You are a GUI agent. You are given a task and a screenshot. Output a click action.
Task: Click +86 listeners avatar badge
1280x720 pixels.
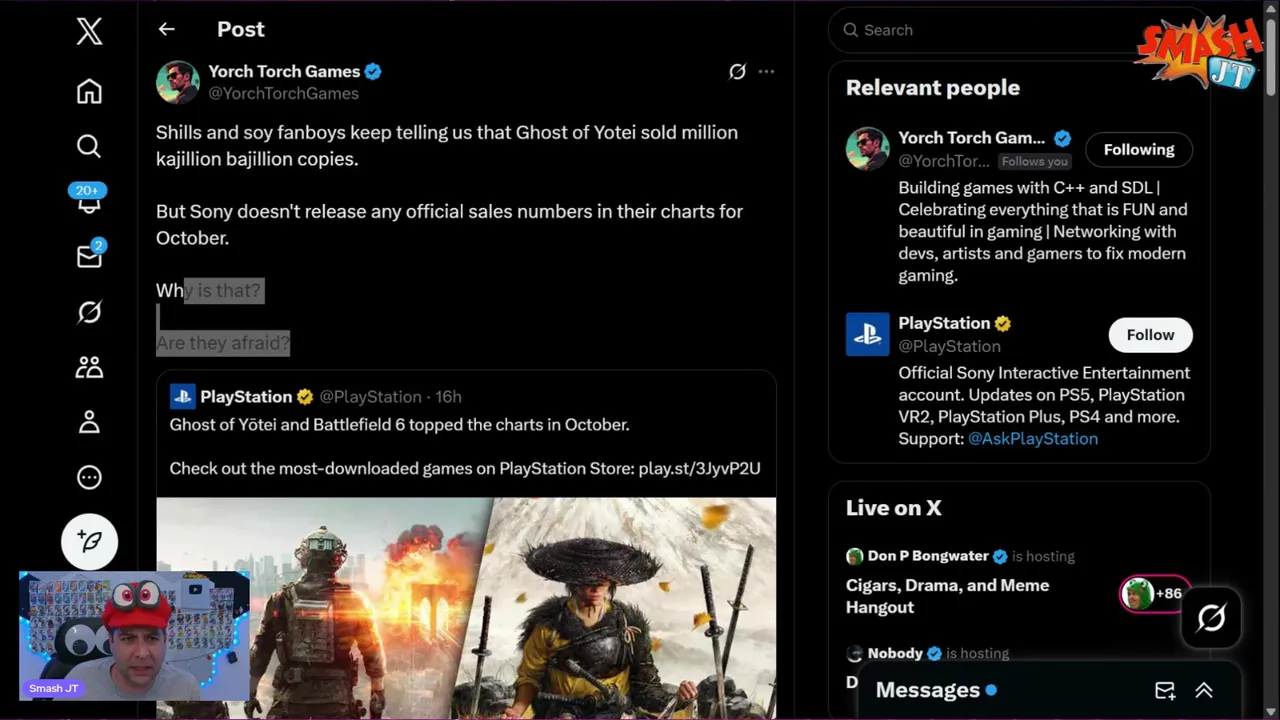[x=1155, y=593]
